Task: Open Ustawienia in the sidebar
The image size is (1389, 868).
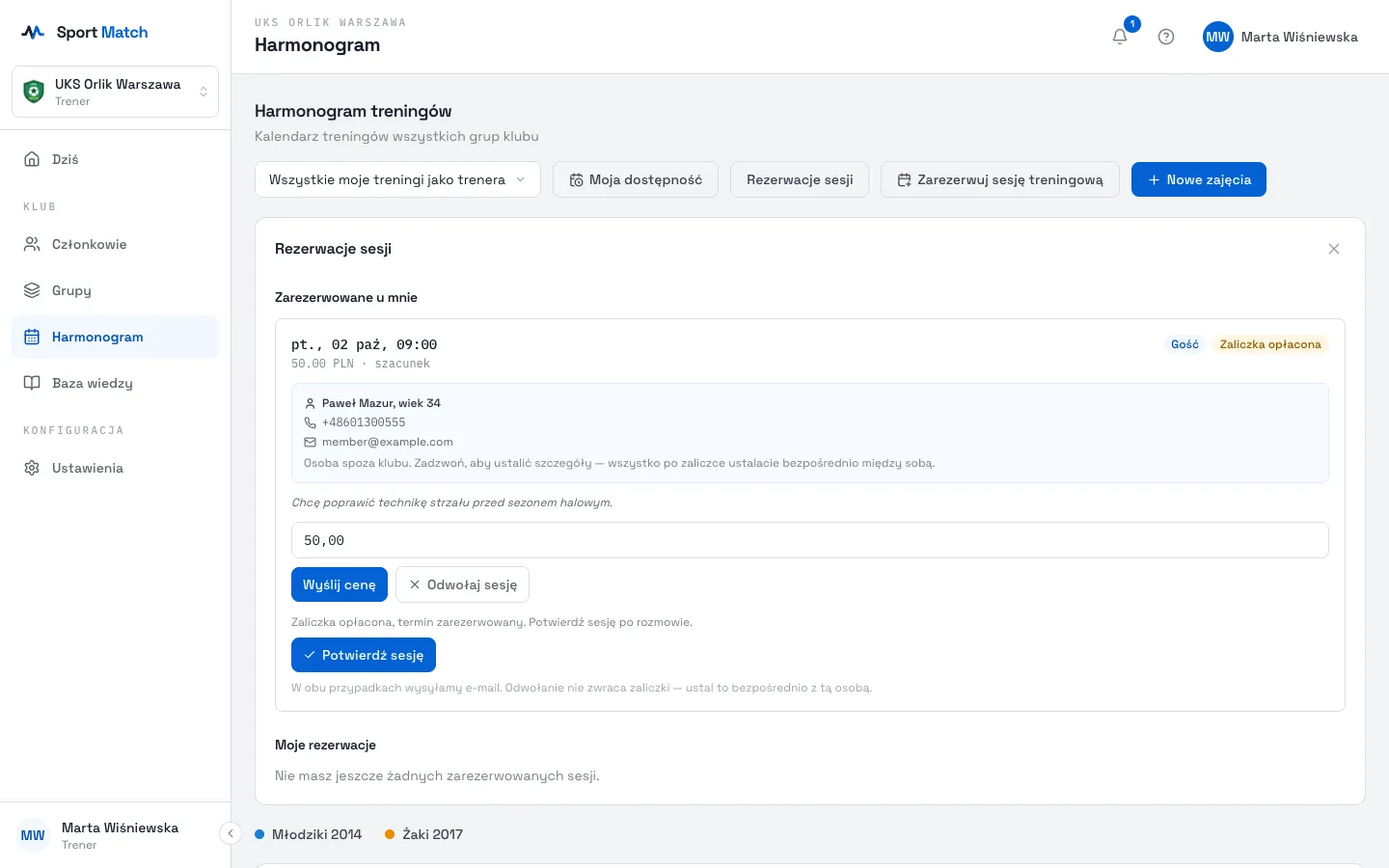Action: point(116,468)
